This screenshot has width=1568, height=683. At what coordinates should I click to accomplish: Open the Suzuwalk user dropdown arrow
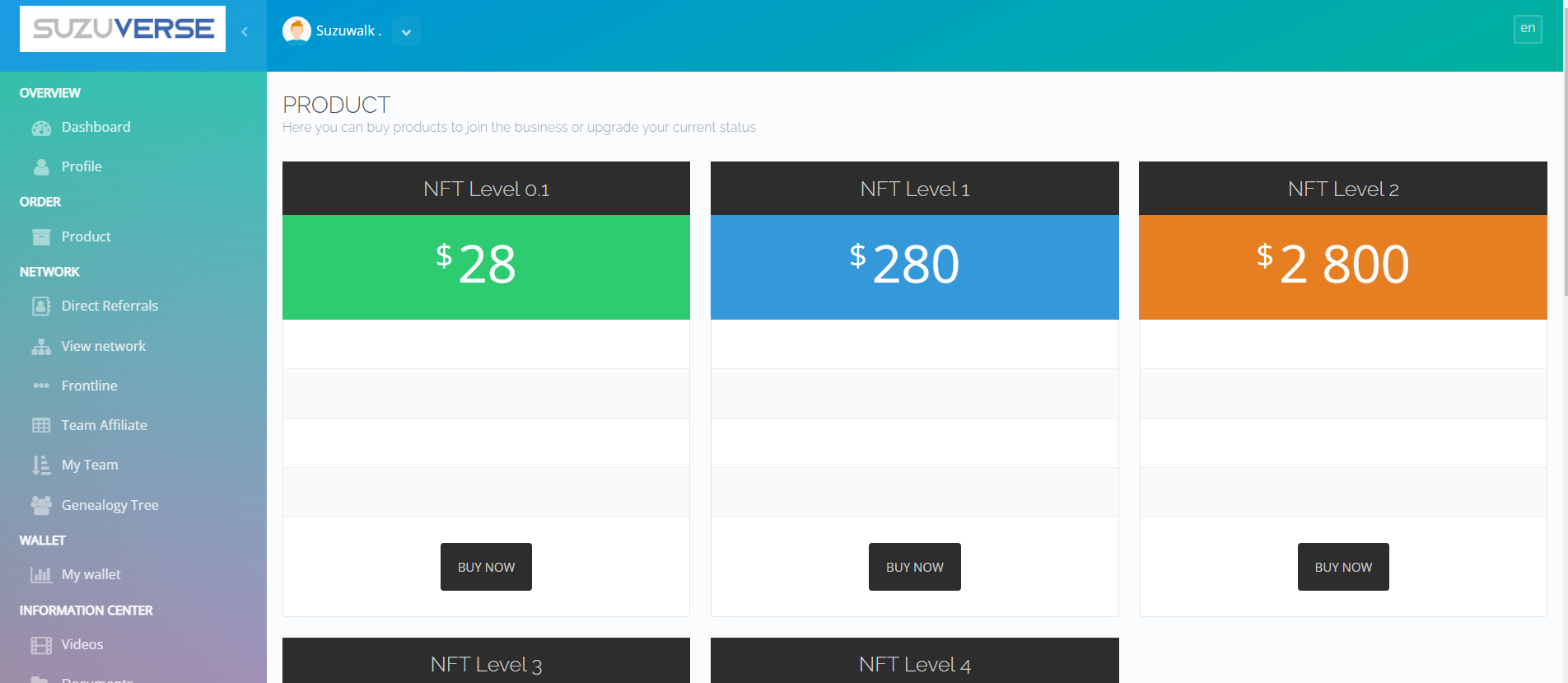(x=406, y=32)
